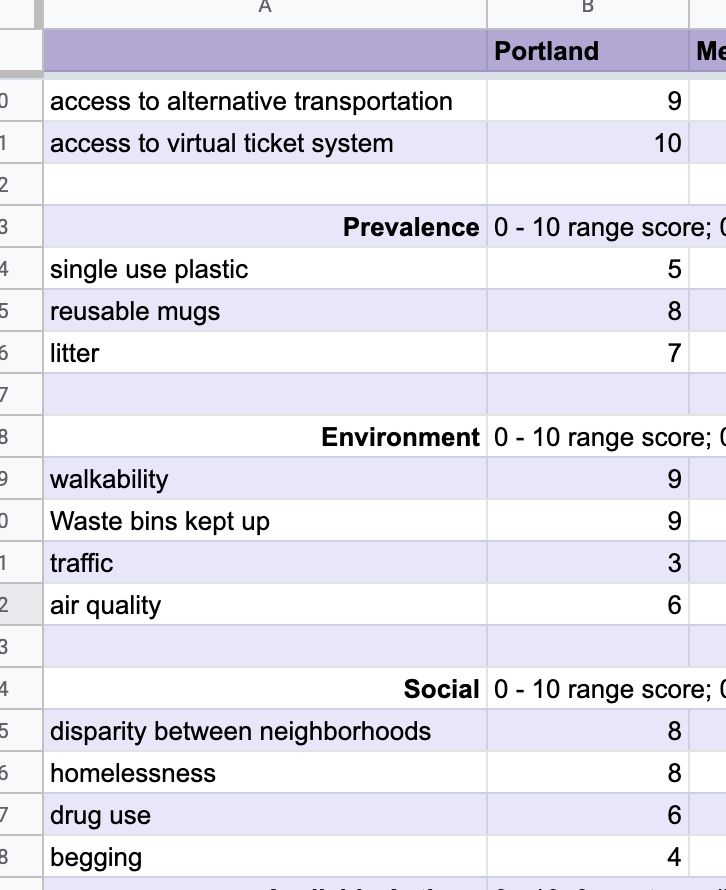Select the score 10 beside virtual ticket system
726x890 pixels.
[x=585, y=143]
